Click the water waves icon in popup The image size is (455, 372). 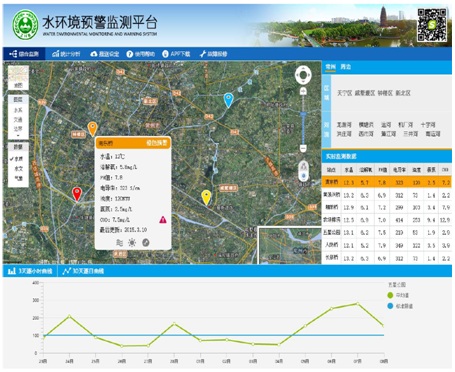pyautogui.click(x=119, y=243)
